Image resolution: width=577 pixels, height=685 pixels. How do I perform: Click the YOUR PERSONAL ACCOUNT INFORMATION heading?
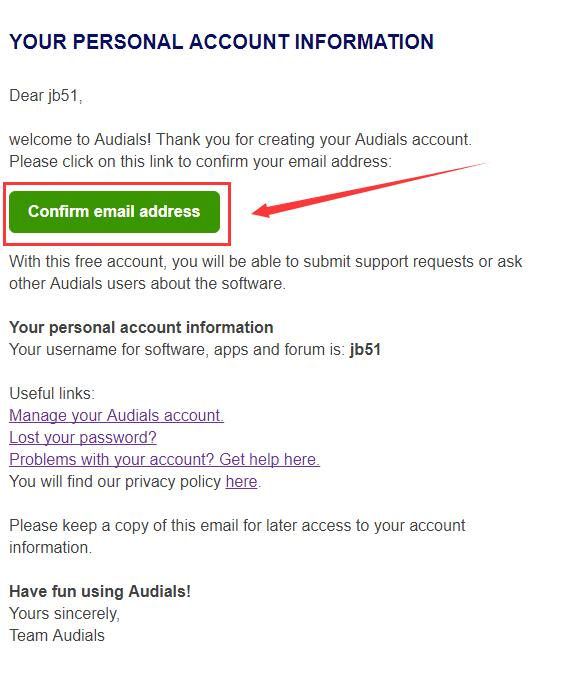pyautogui.click(x=221, y=42)
